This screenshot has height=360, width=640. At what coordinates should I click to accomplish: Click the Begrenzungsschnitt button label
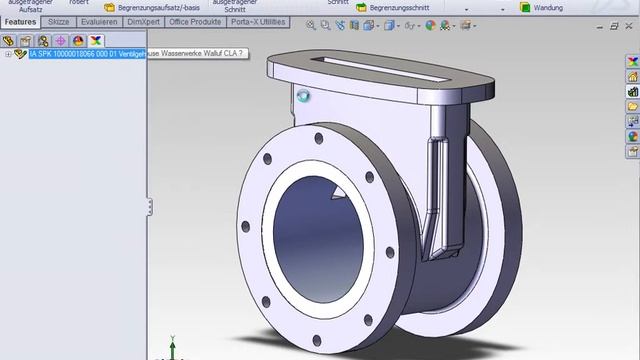coord(399,8)
